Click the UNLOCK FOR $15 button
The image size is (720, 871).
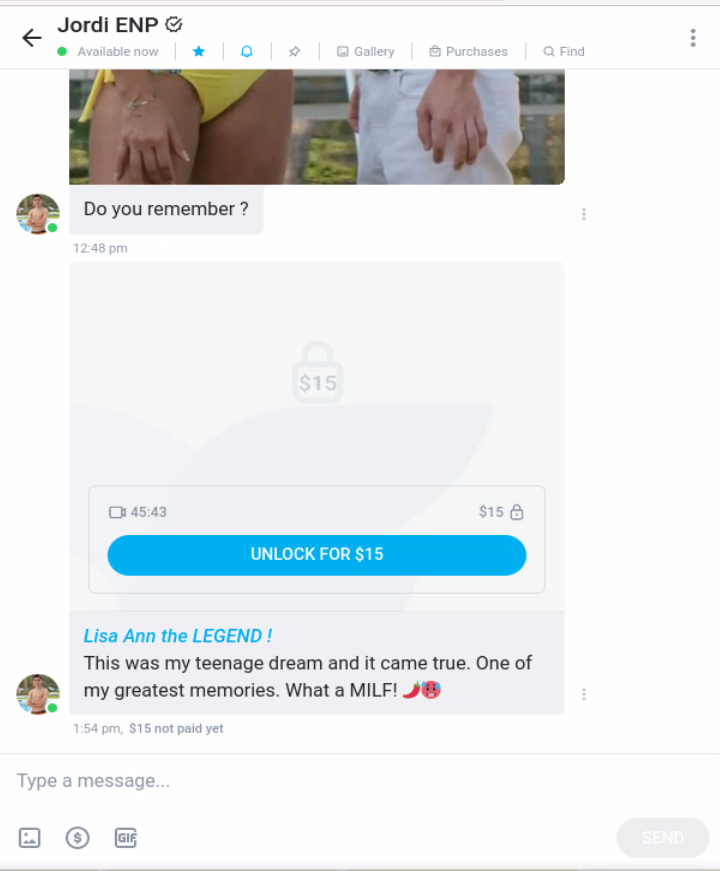click(317, 555)
